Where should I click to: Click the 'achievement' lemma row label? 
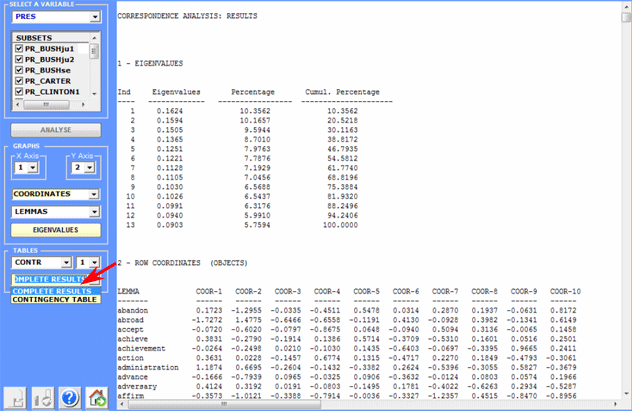pos(141,349)
